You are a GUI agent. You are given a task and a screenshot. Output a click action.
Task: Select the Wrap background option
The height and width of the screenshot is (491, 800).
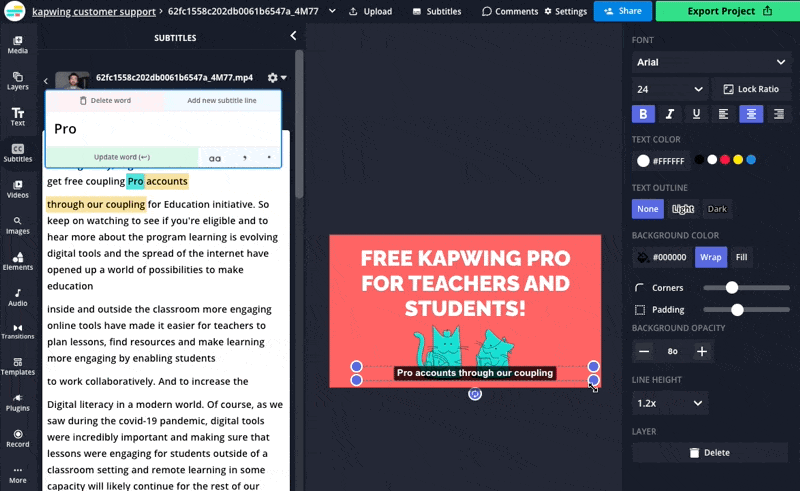(x=710, y=257)
